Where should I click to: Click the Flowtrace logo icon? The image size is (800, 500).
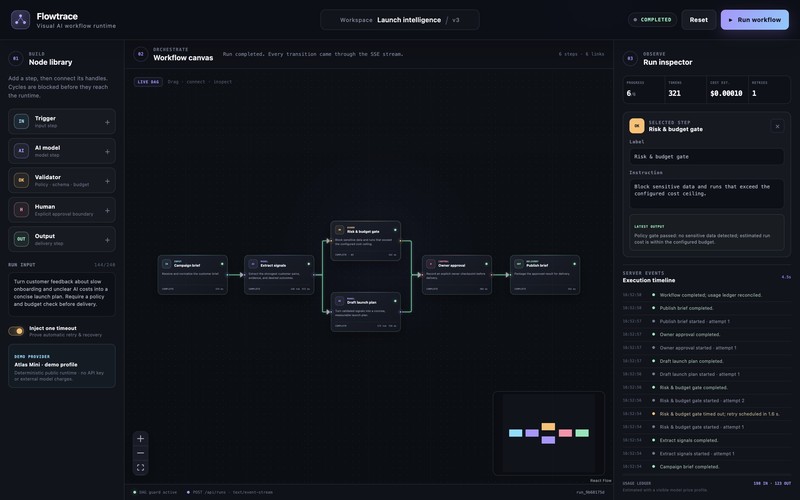[20, 20]
